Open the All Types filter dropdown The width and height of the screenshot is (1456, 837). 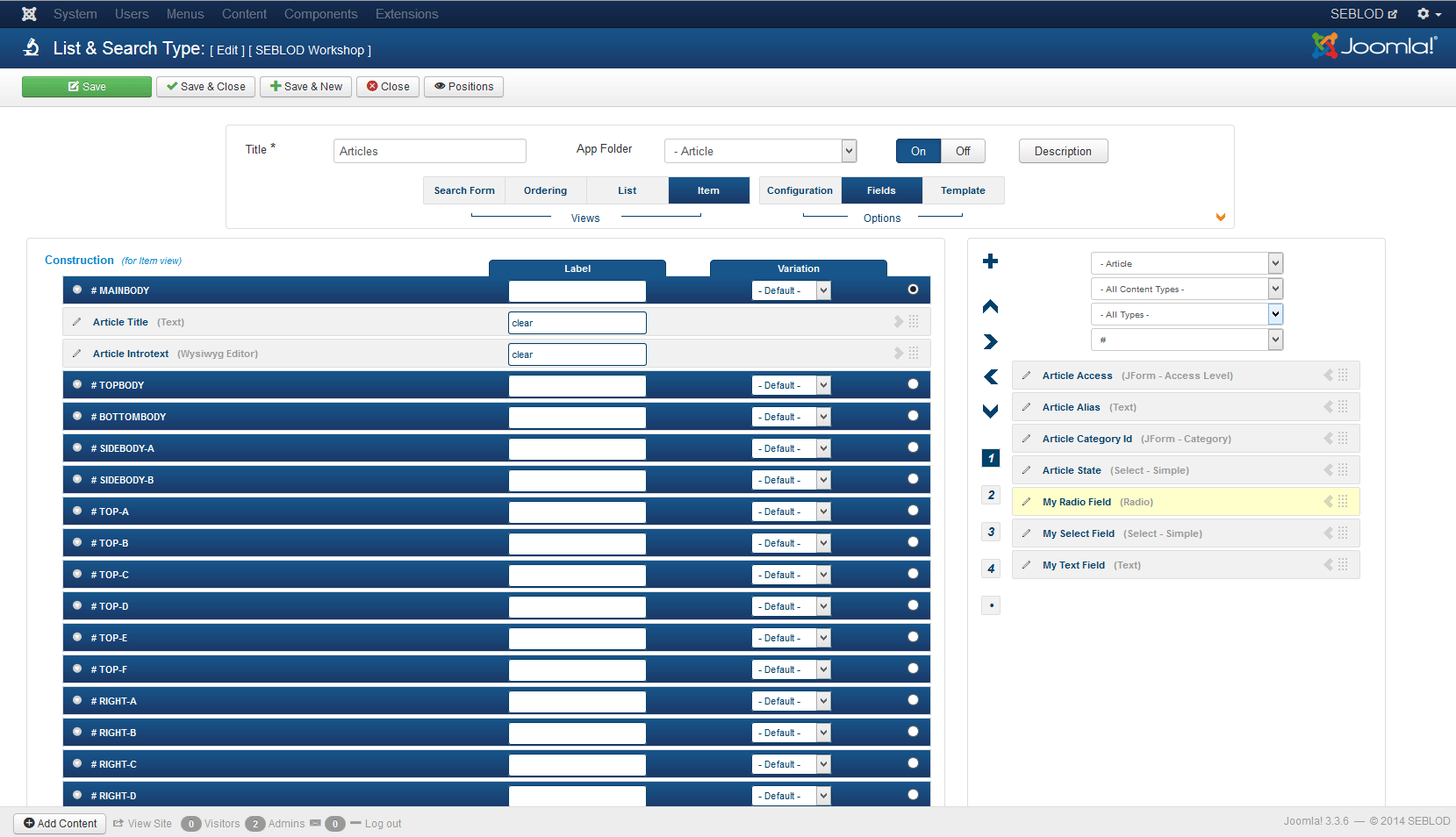tap(1187, 314)
